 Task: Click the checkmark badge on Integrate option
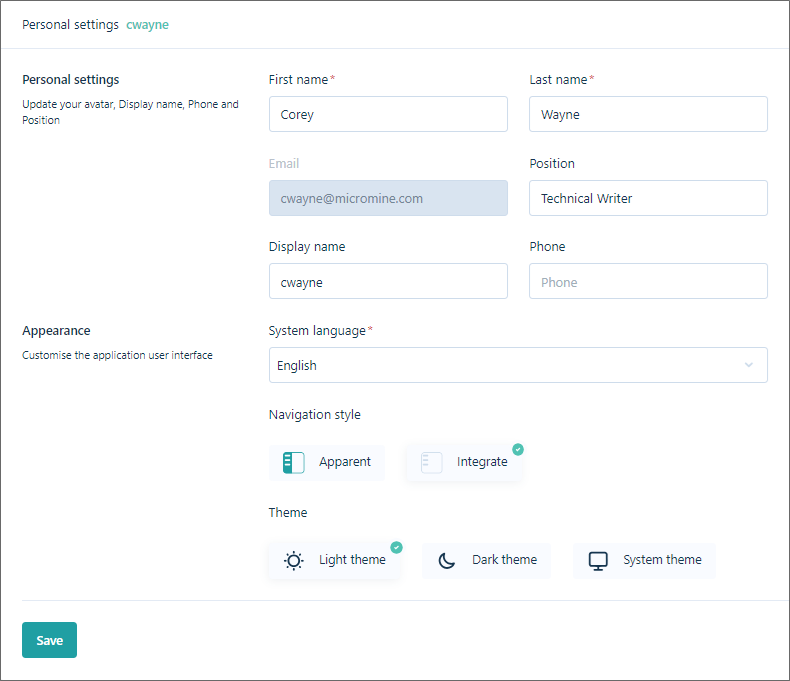pyautogui.click(x=518, y=449)
